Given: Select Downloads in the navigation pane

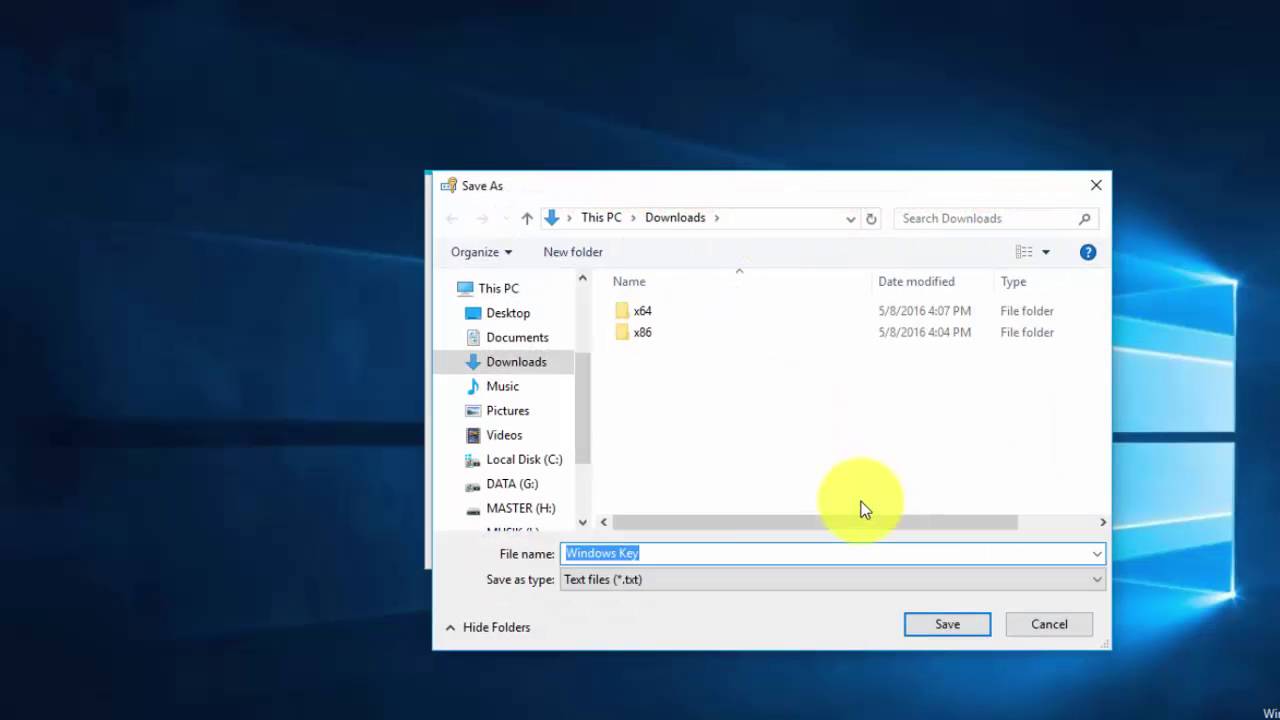Looking at the screenshot, I should (516, 362).
